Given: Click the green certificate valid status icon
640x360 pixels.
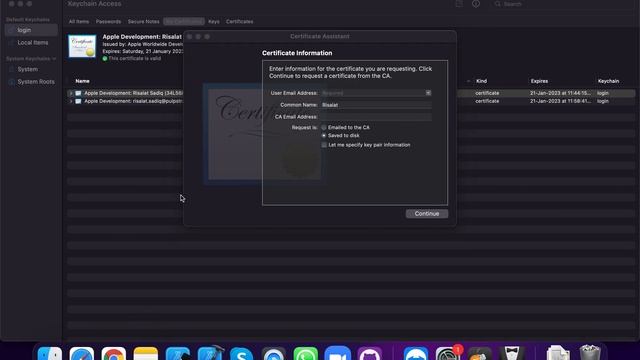Looking at the screenshot, I should pyautogui.click(x=105, y=58).
